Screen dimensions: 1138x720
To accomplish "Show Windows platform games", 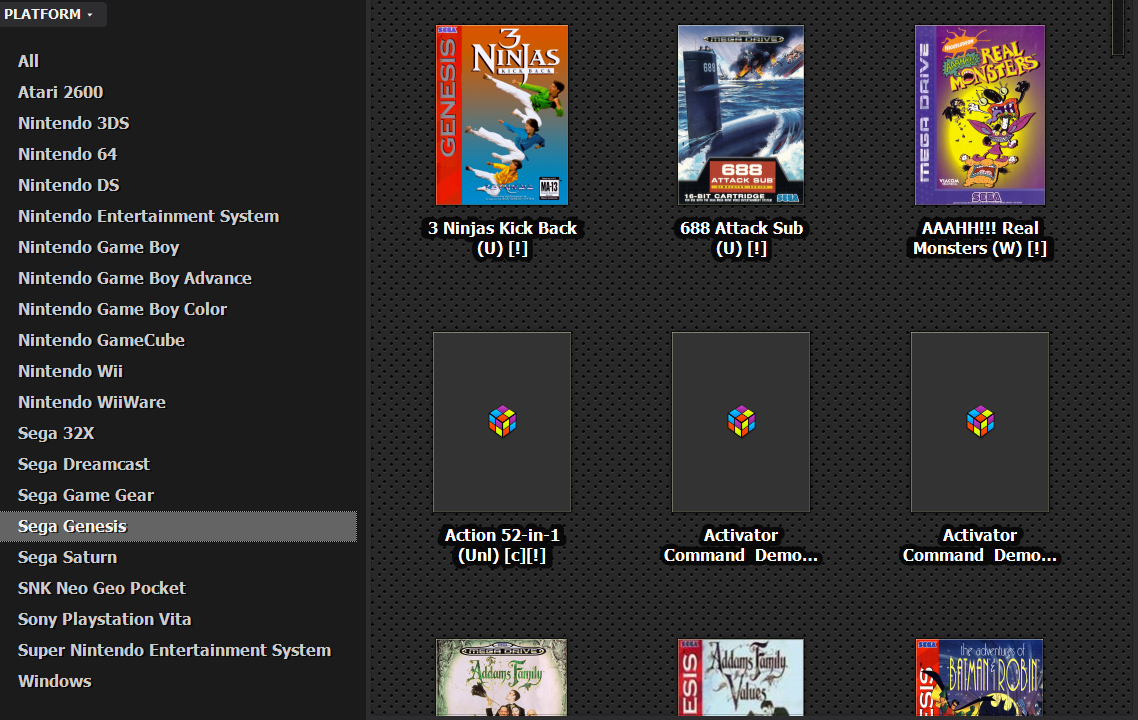I will pos(54,682).
